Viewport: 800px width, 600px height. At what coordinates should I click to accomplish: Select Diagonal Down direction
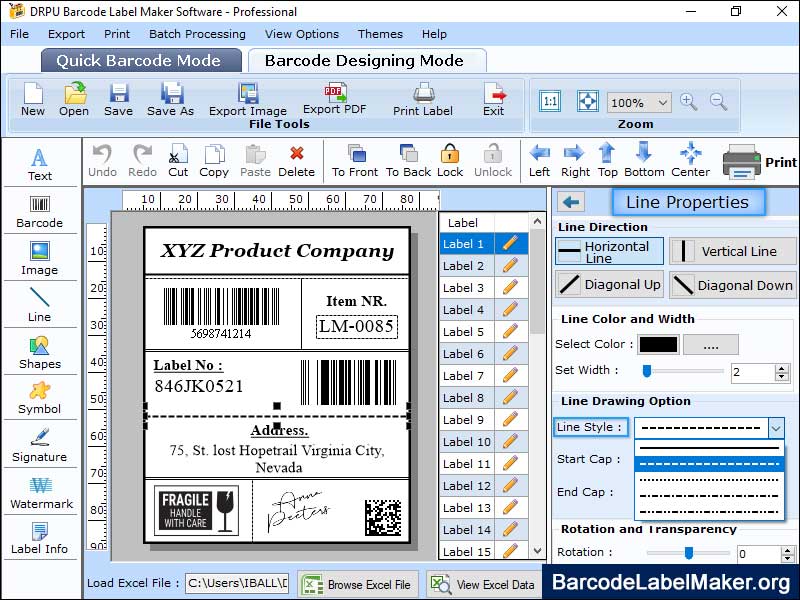[732, 285]
